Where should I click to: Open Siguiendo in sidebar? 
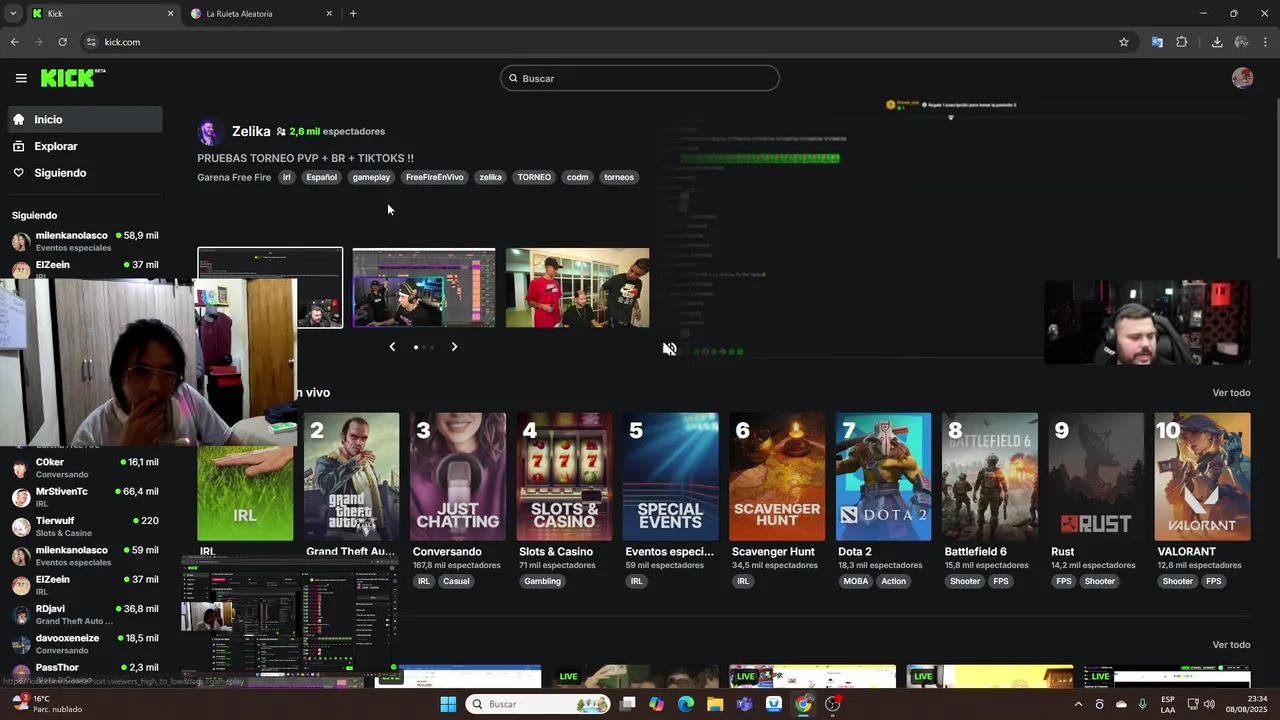[x=86, y=173]
